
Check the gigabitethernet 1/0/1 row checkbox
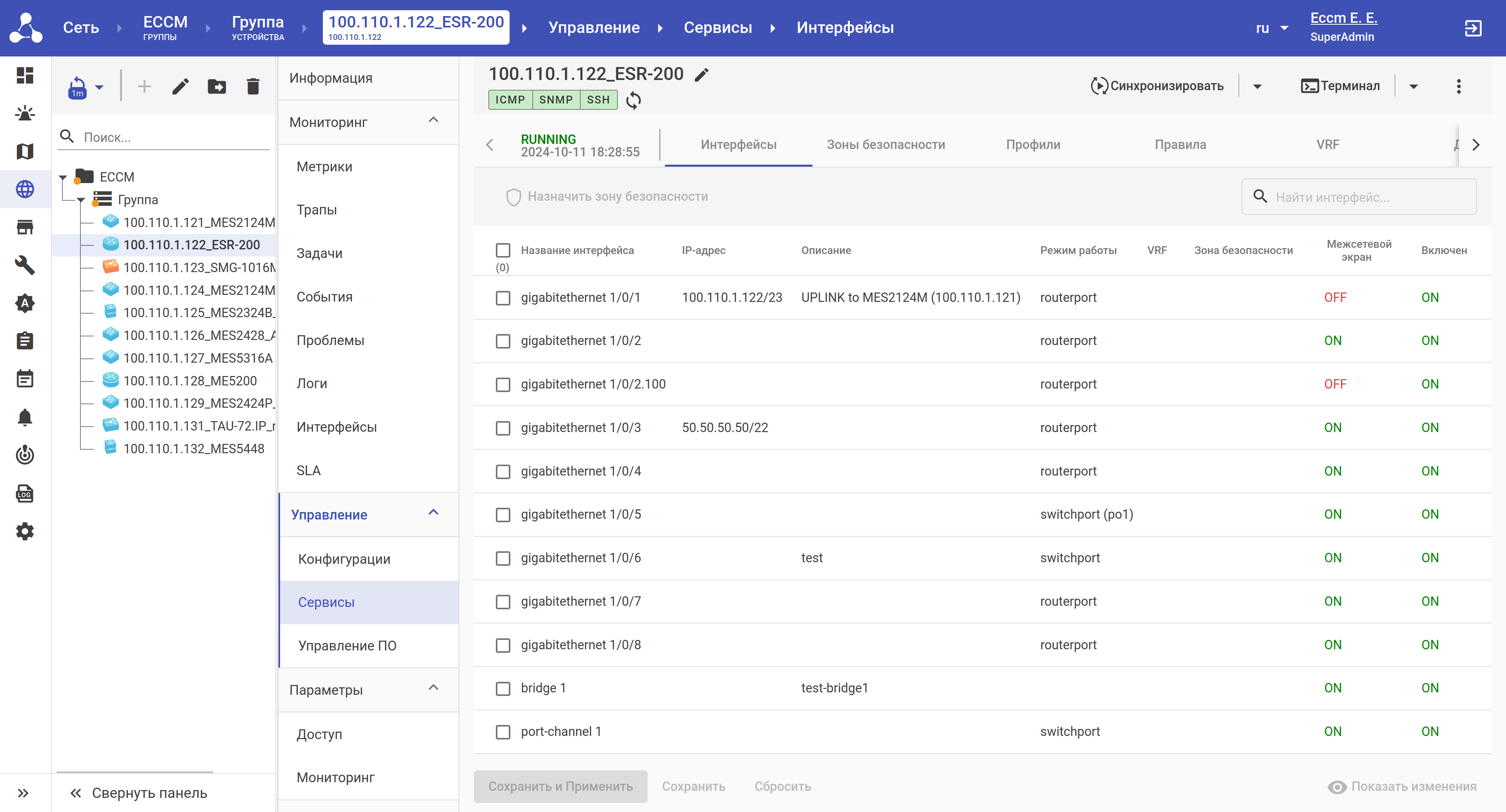click(x=503, y=297)
